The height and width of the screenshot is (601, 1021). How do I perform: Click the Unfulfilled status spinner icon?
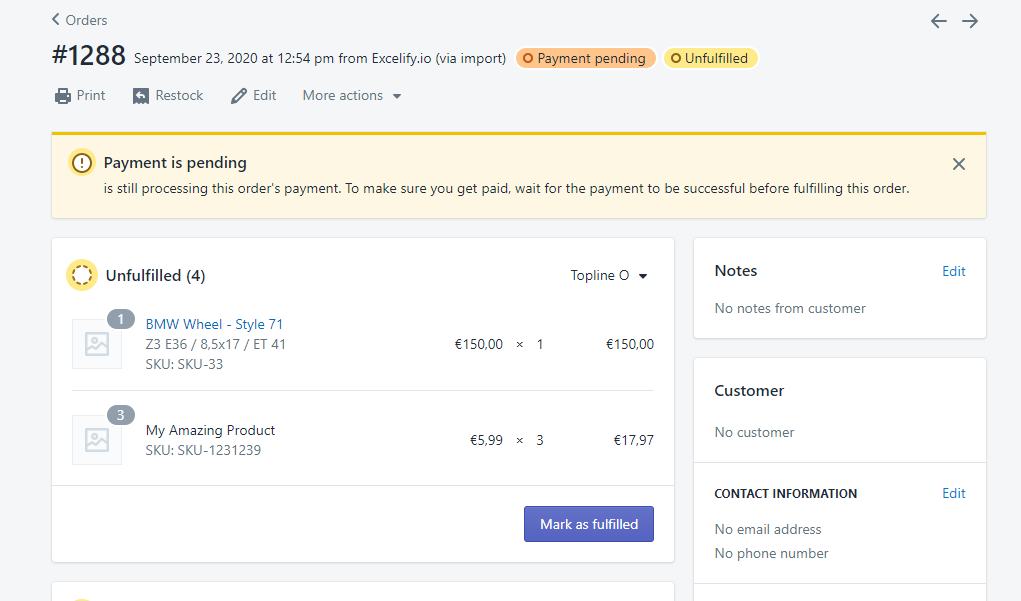(81, 274)
